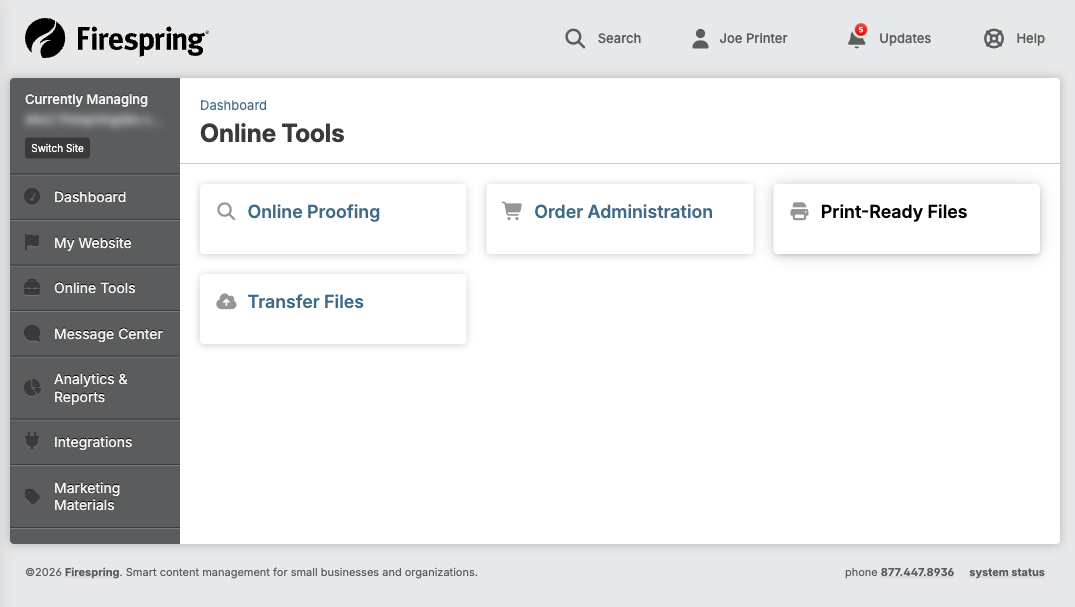The height and width of the screenshot is (607, 1075).
Task: Click the Firespring flame logo
Action: [x=45, y=38]
